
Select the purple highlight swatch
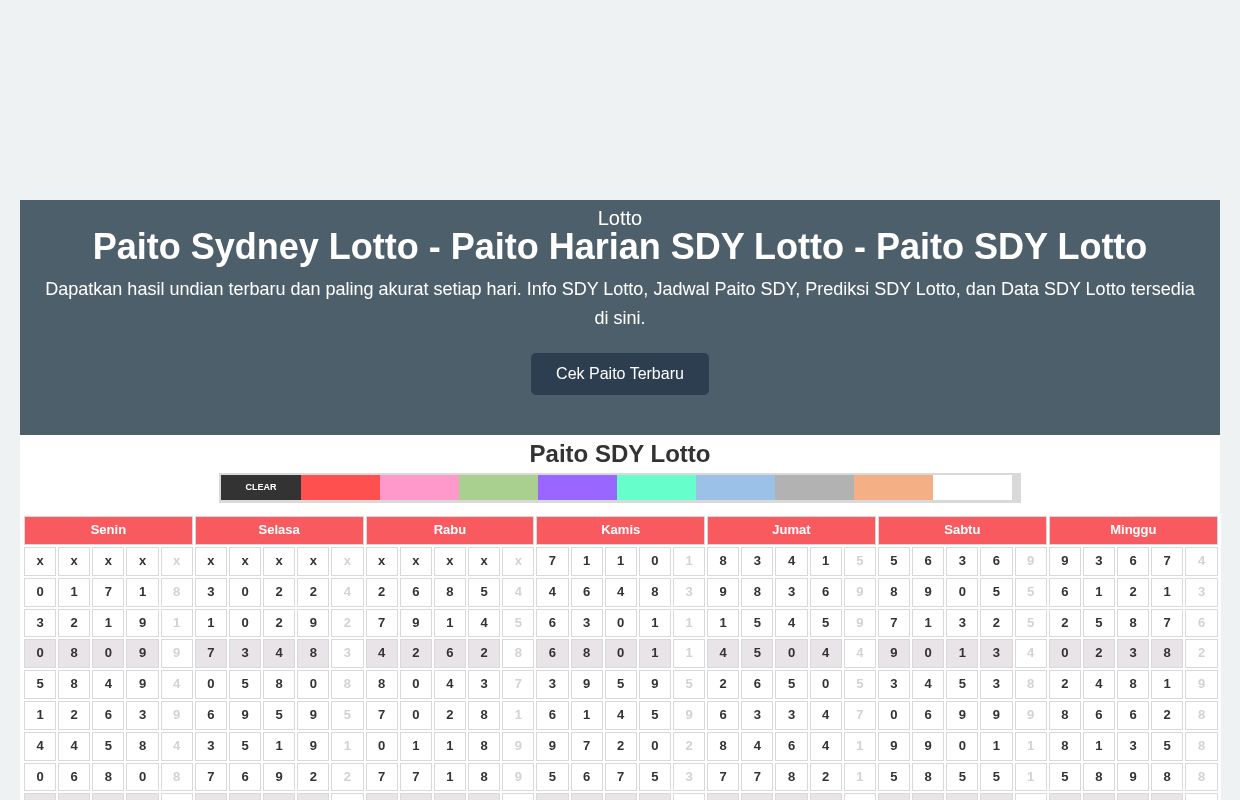[x=577, y=487]
